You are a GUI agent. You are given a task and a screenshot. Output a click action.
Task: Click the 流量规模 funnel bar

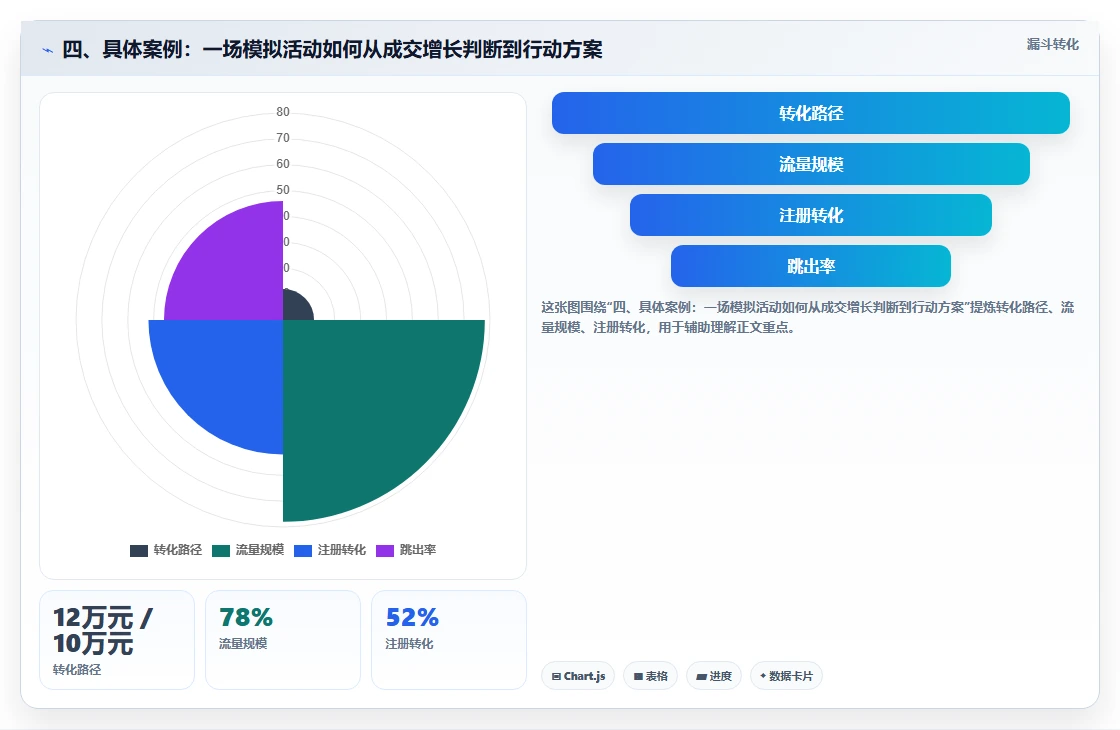pyautogui.click(x=811, y=164)
